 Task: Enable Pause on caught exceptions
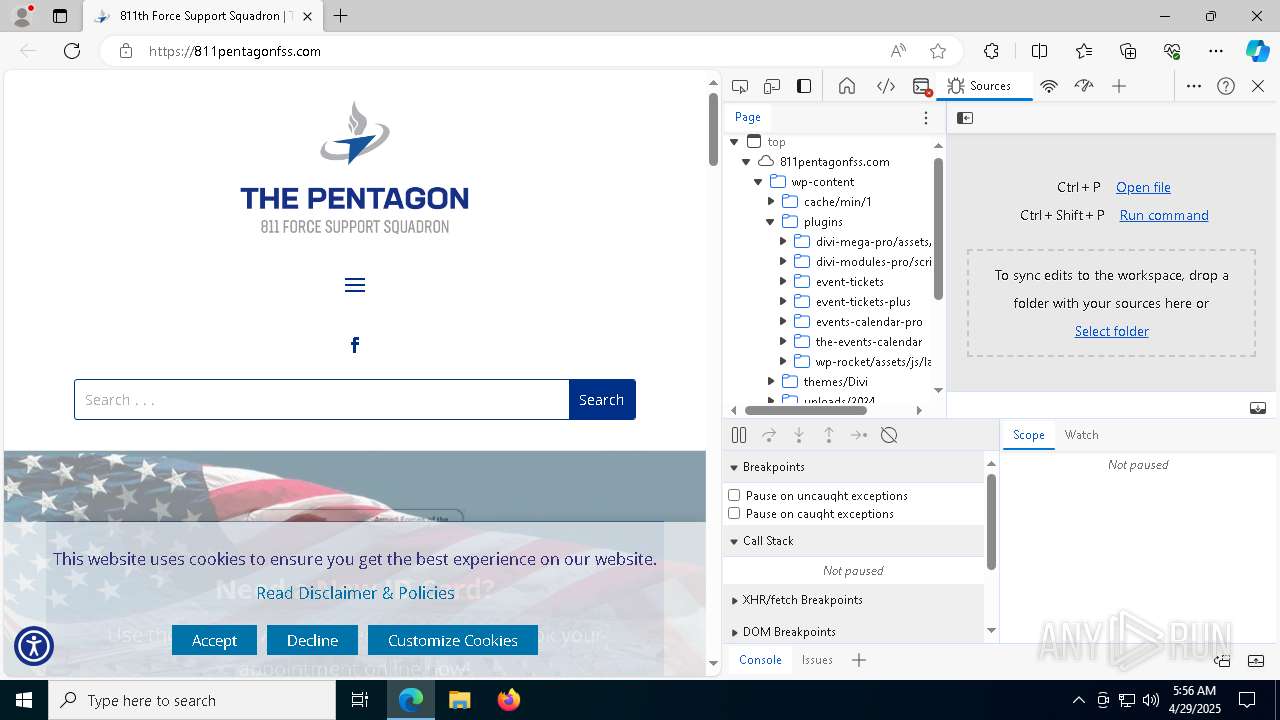[734, 513]
